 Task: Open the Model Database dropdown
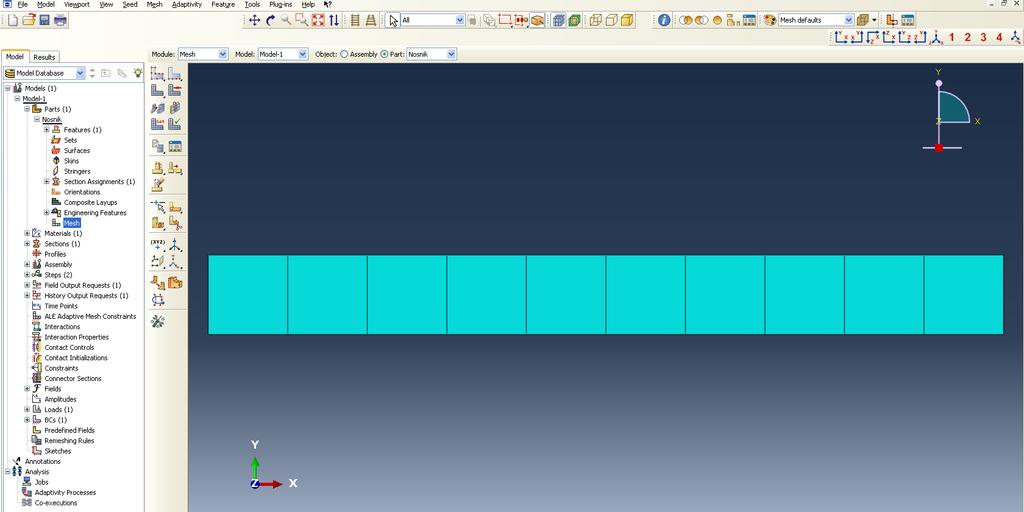click(45, 73)
